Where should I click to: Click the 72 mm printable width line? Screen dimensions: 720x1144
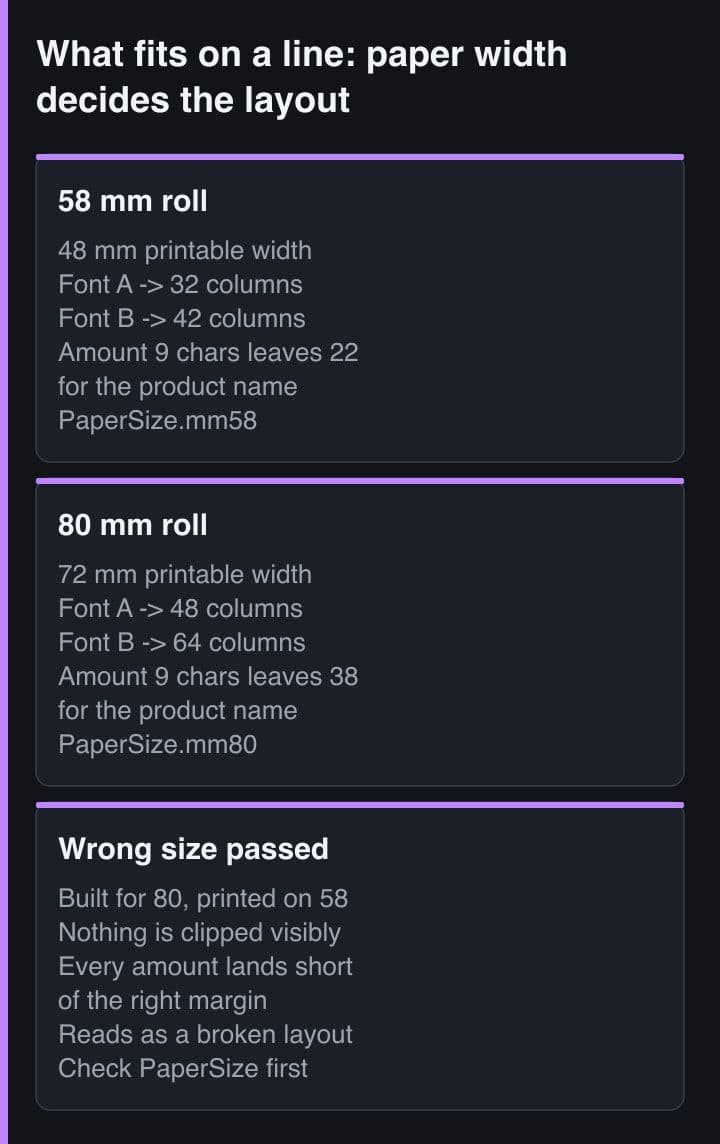185,574
